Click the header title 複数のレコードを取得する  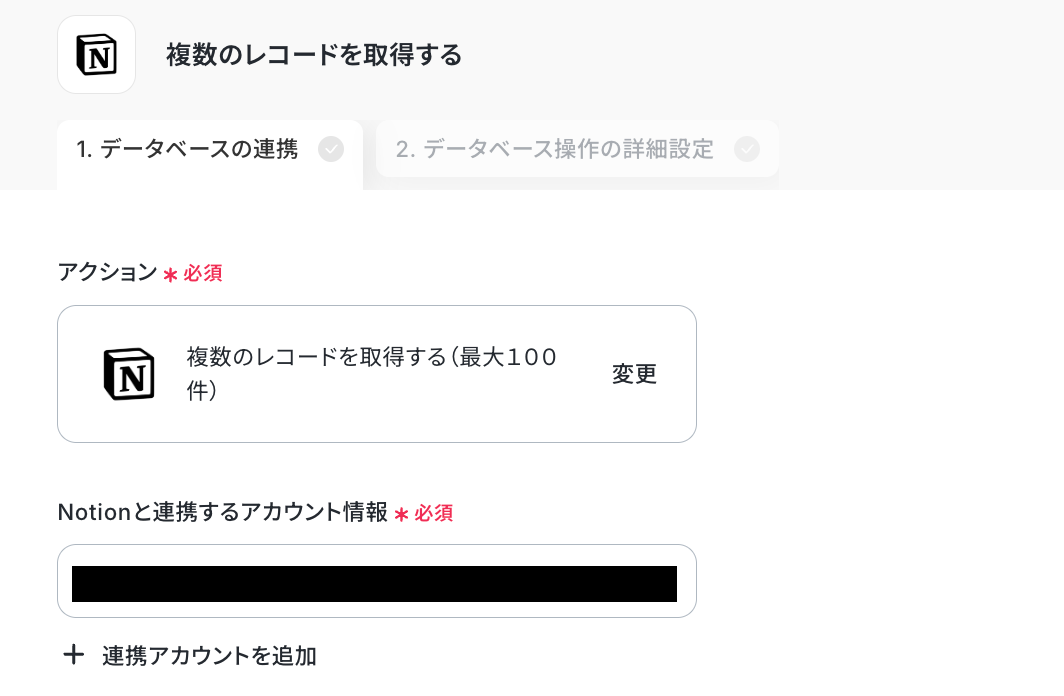314,55
